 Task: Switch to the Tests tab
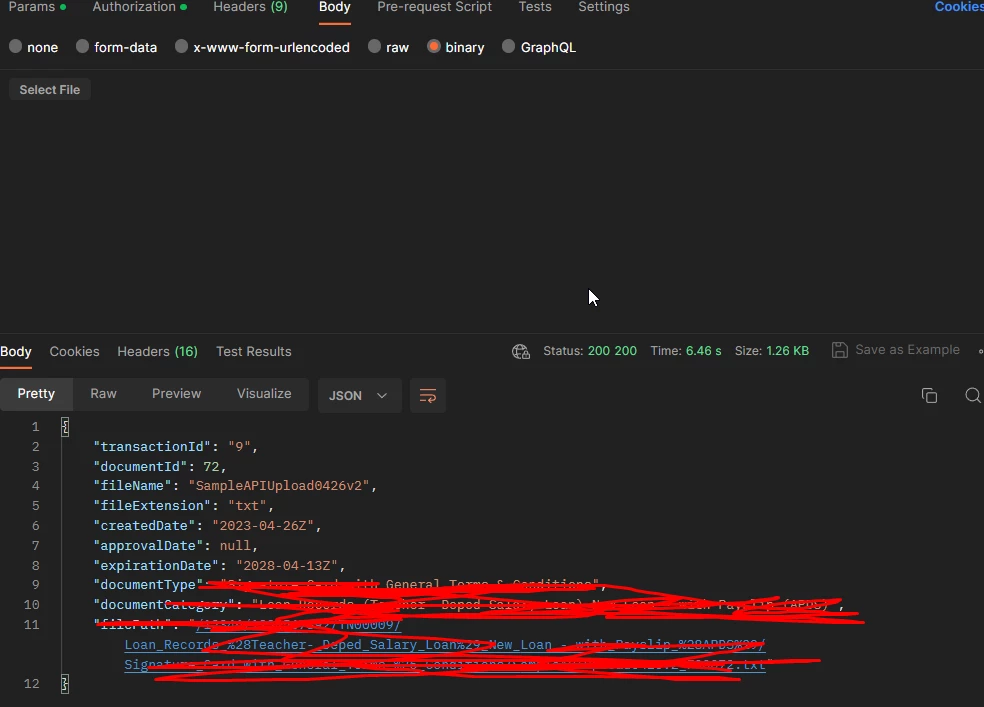click(x=535, y=7)
